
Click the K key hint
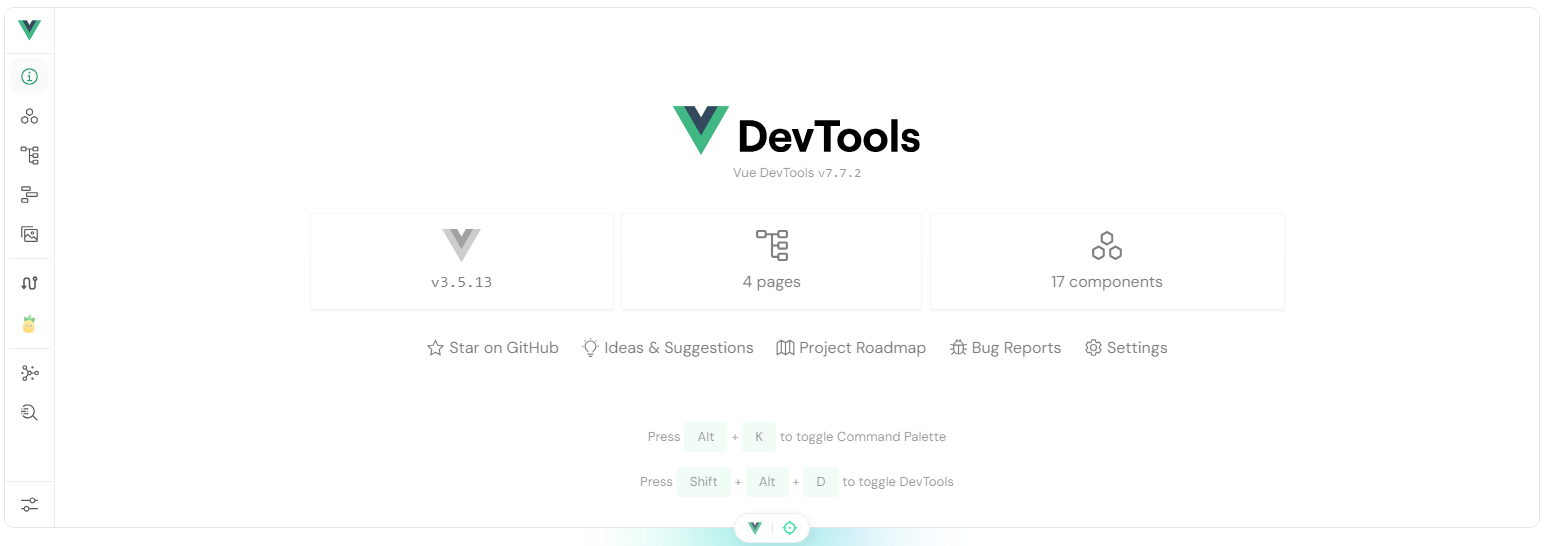point(759,437)
